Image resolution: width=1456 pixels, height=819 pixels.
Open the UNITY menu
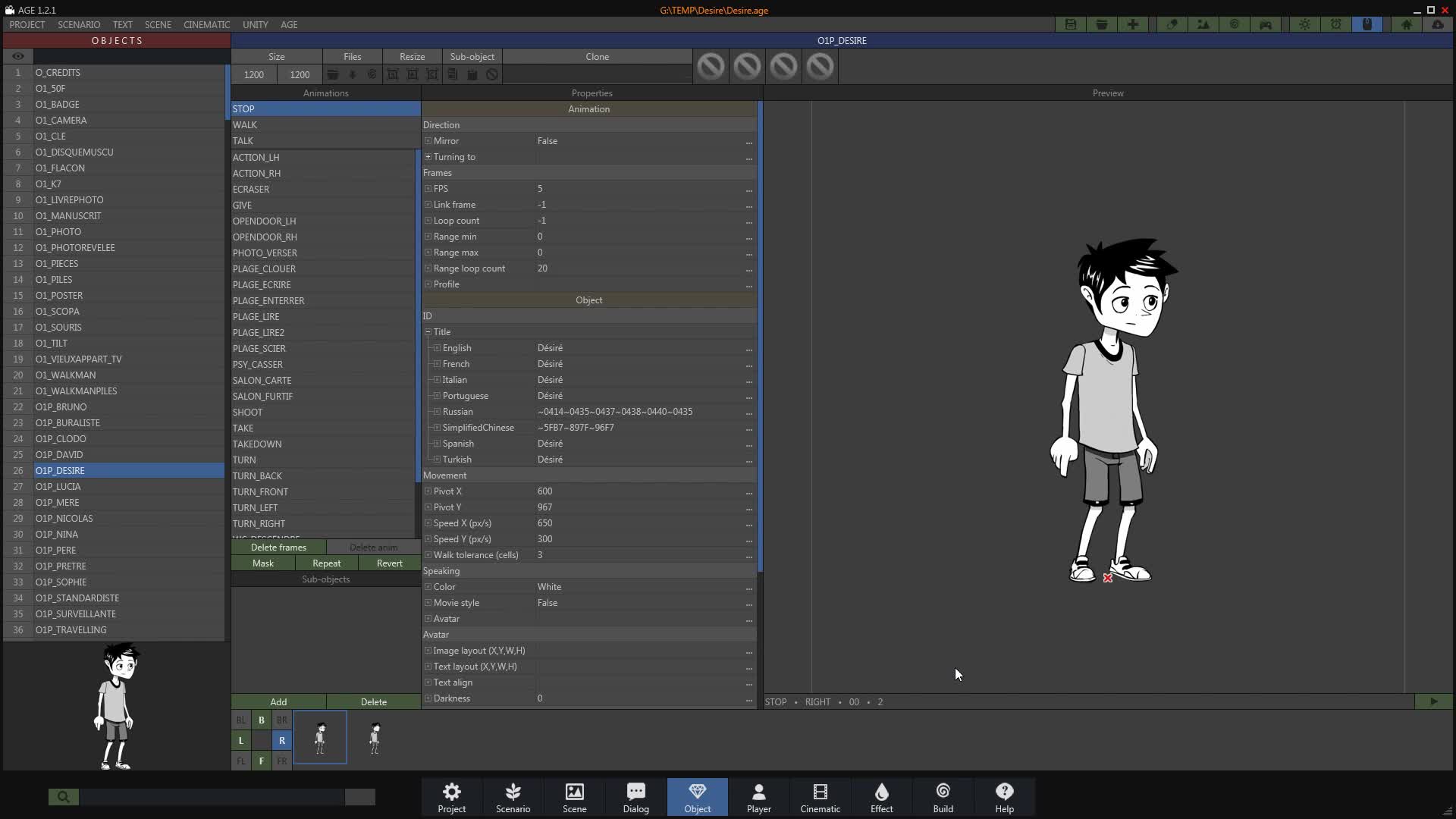pyautogui.click(x=256, y=24)
